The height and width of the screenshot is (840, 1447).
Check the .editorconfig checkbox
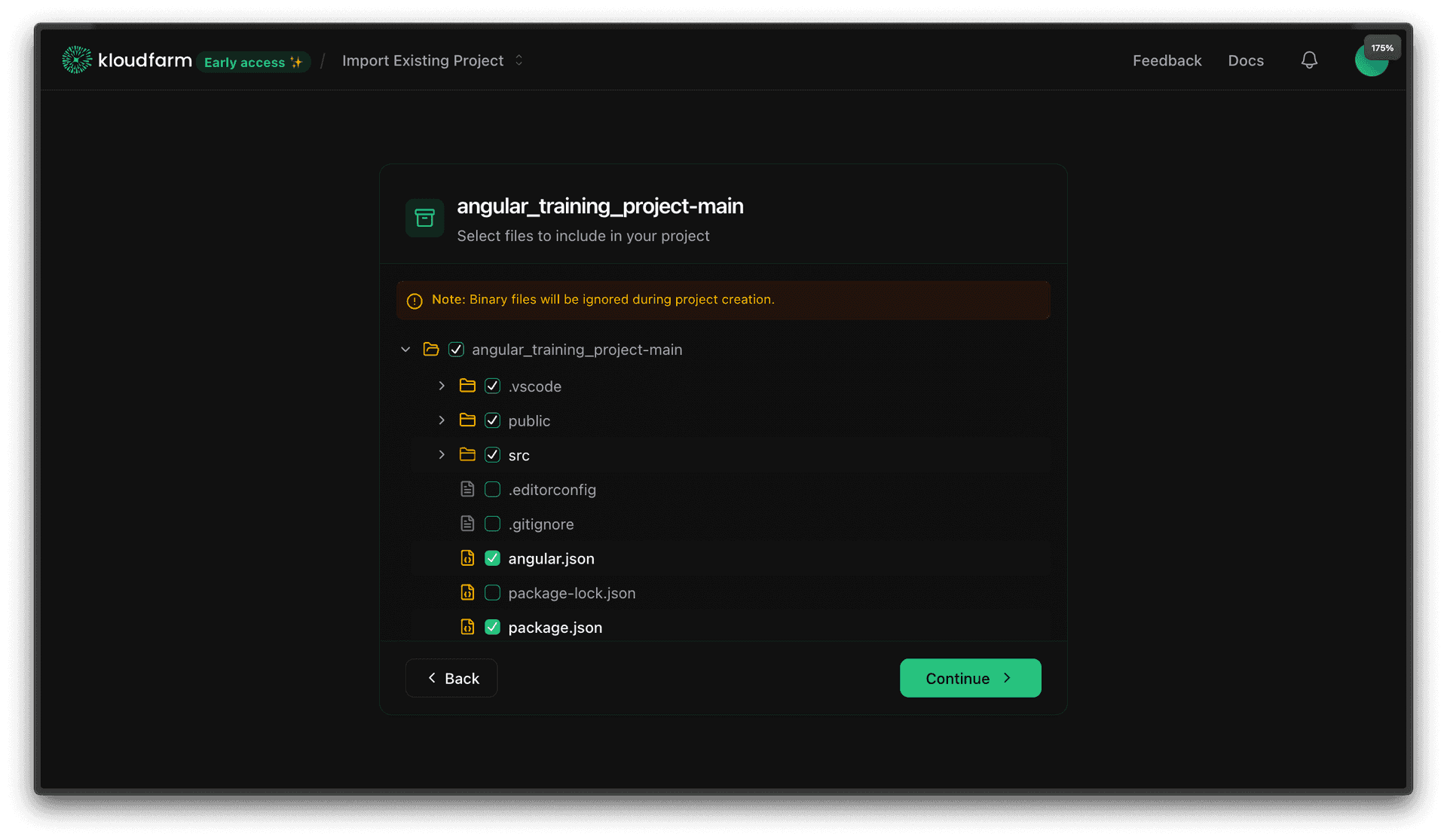pyautogui.click(x=492, y=489)
